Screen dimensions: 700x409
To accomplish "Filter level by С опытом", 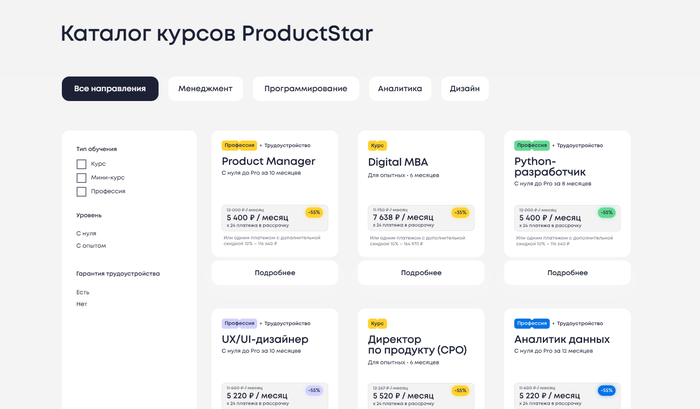I will point(91,246).
